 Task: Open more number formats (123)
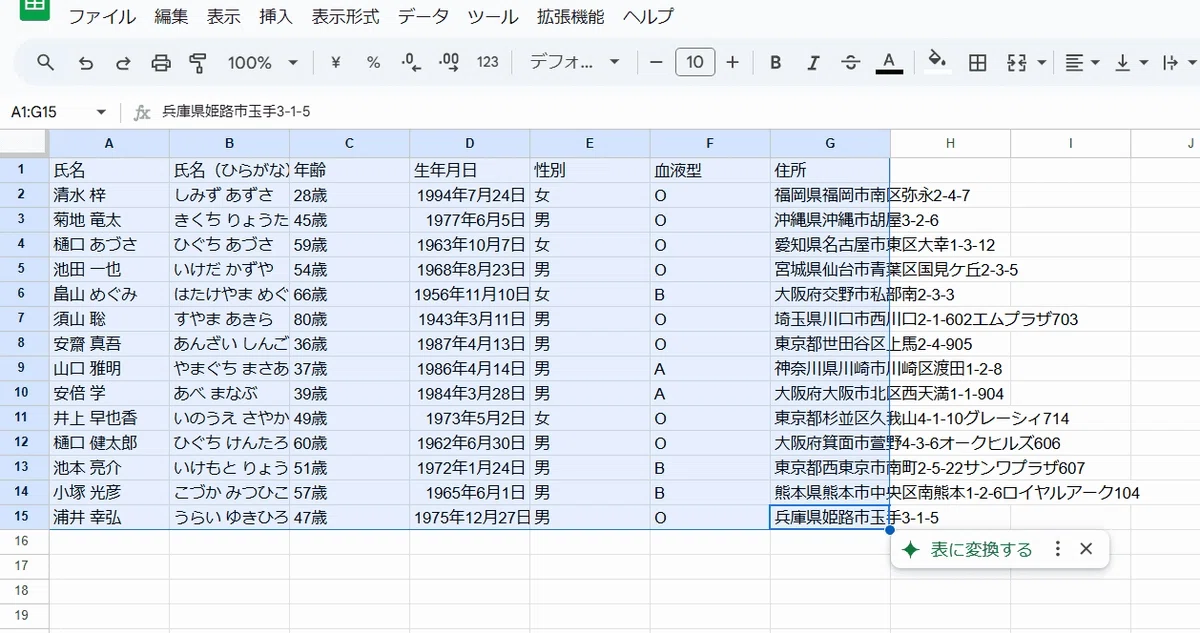(x=488, y=62)
